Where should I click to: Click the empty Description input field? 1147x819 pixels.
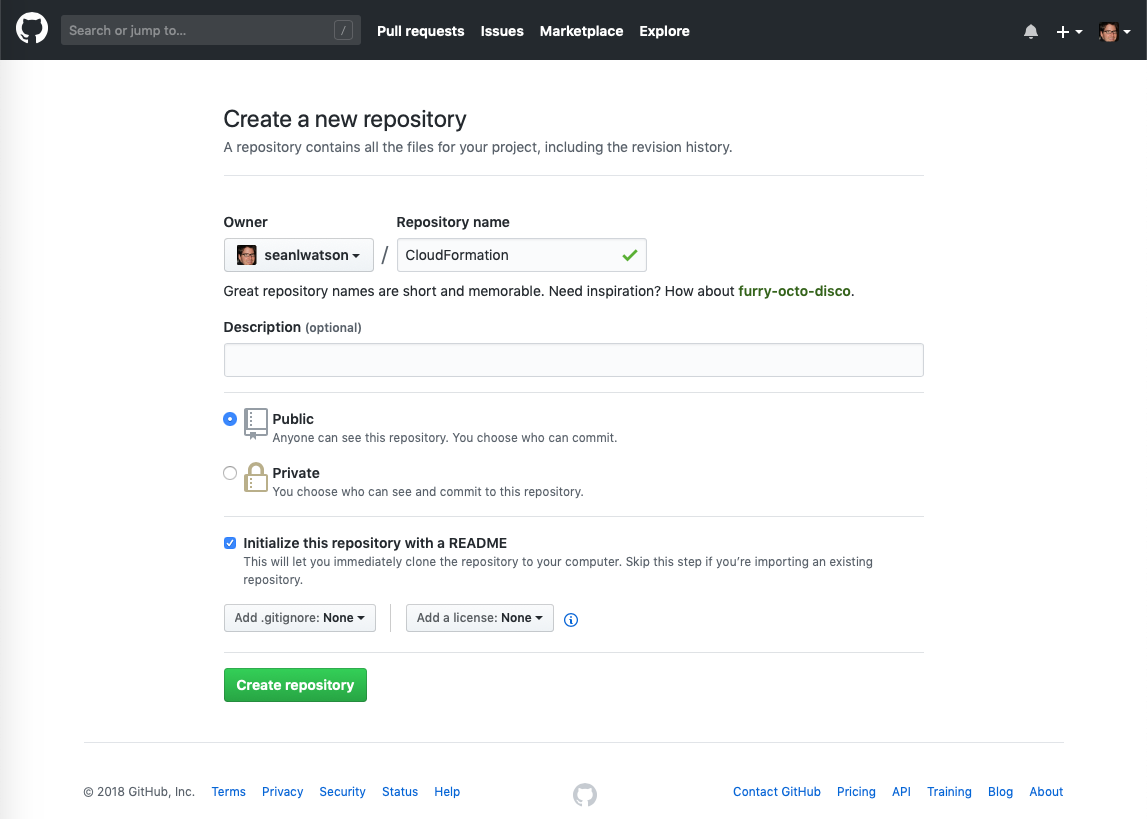click(574, 360)
